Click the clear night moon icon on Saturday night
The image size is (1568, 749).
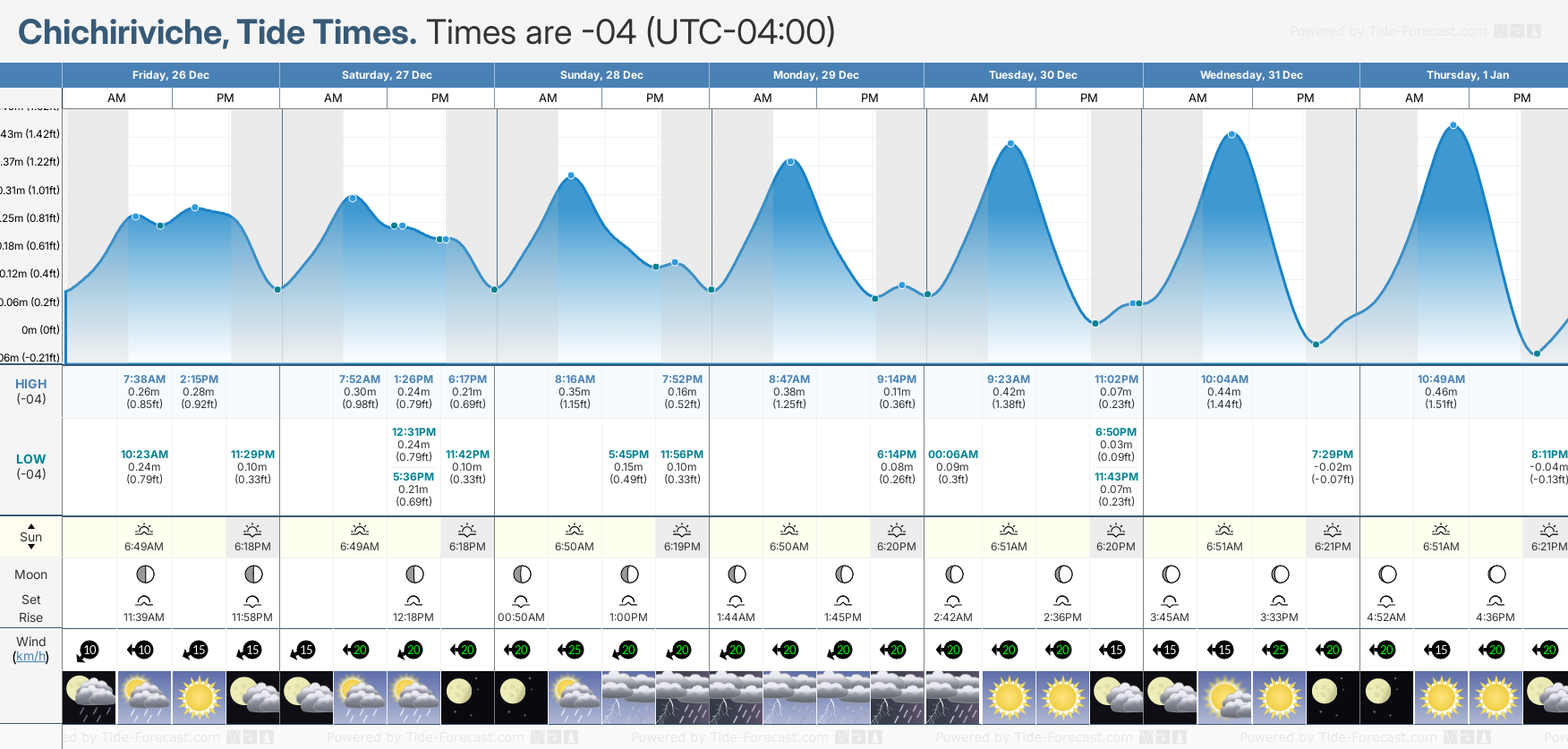click(459, 697)
